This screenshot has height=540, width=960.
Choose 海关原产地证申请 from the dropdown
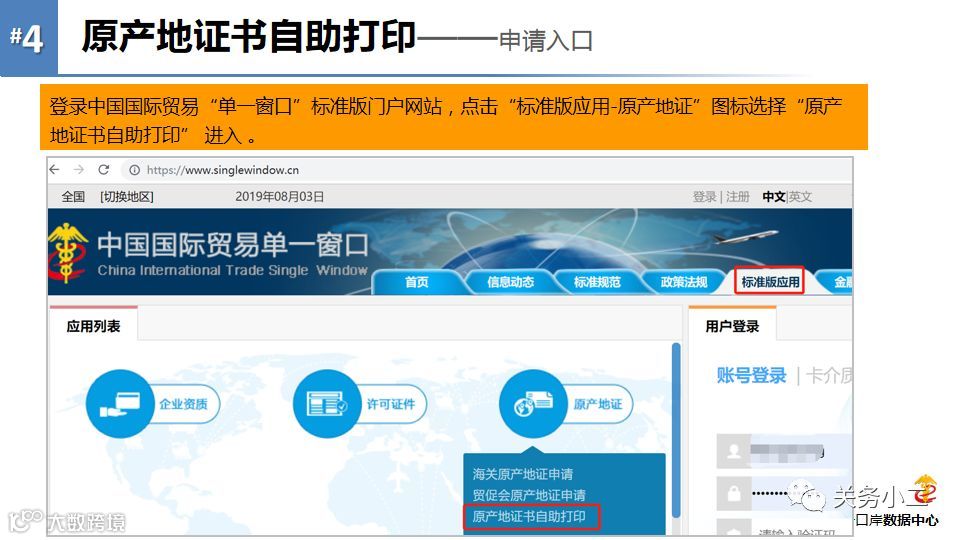pyautogui.click(x=523, y=474)
